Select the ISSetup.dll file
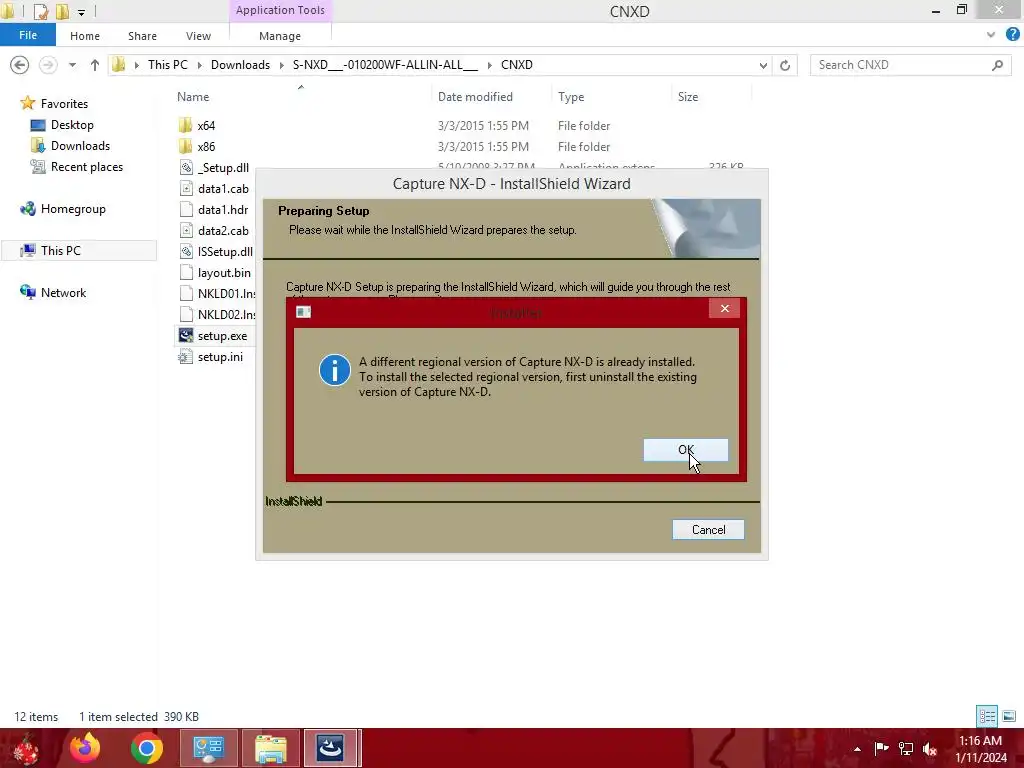 coord(216,251)
